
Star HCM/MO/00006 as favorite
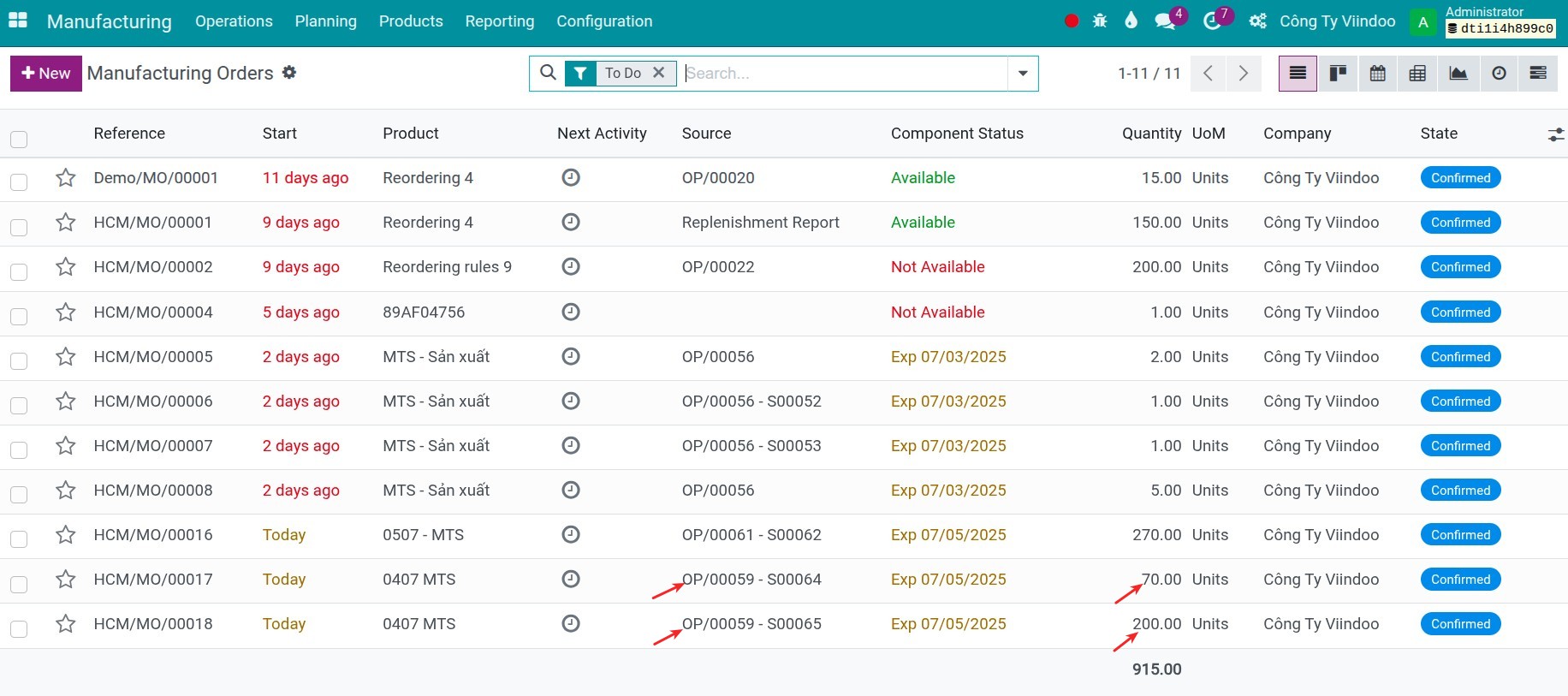65,402
